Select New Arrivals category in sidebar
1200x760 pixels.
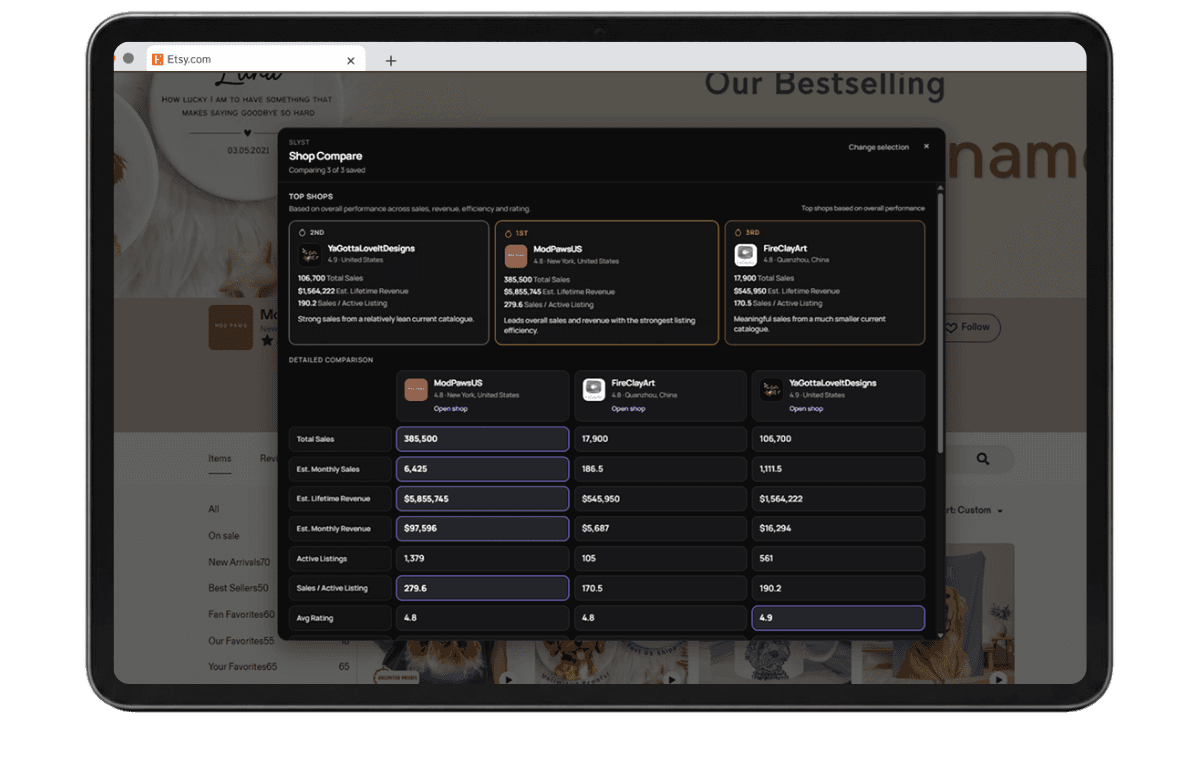tap(239, 562)
